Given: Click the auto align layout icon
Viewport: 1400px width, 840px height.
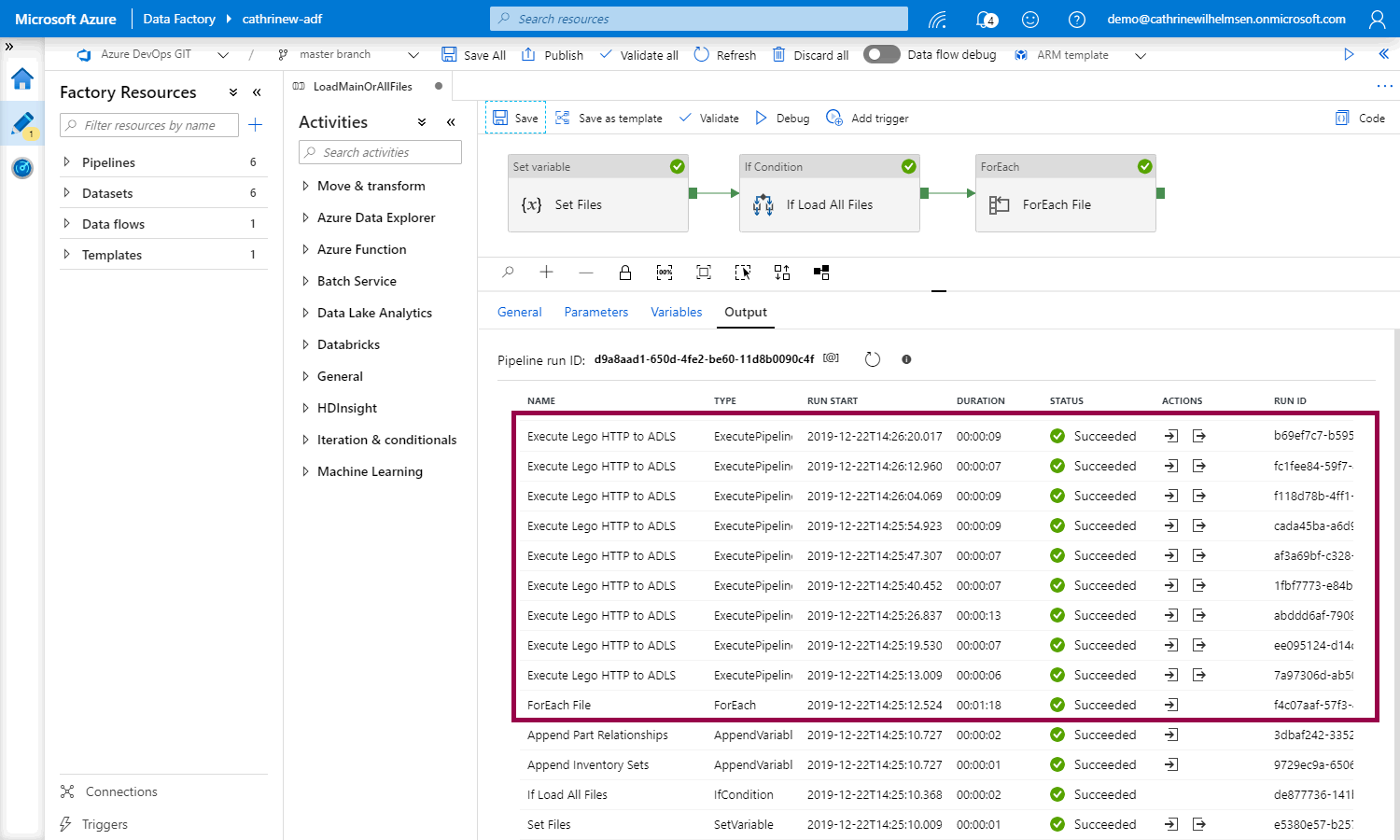Looking at the screenshot, I should click(782, 273).
